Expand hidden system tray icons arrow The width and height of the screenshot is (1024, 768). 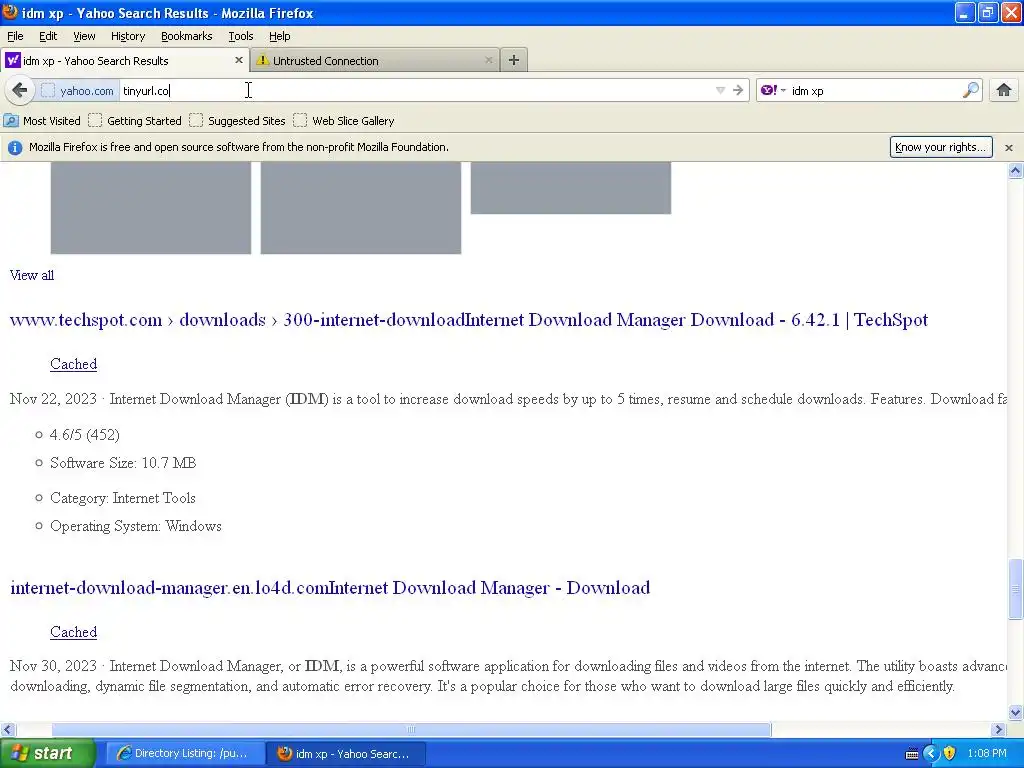931,753
